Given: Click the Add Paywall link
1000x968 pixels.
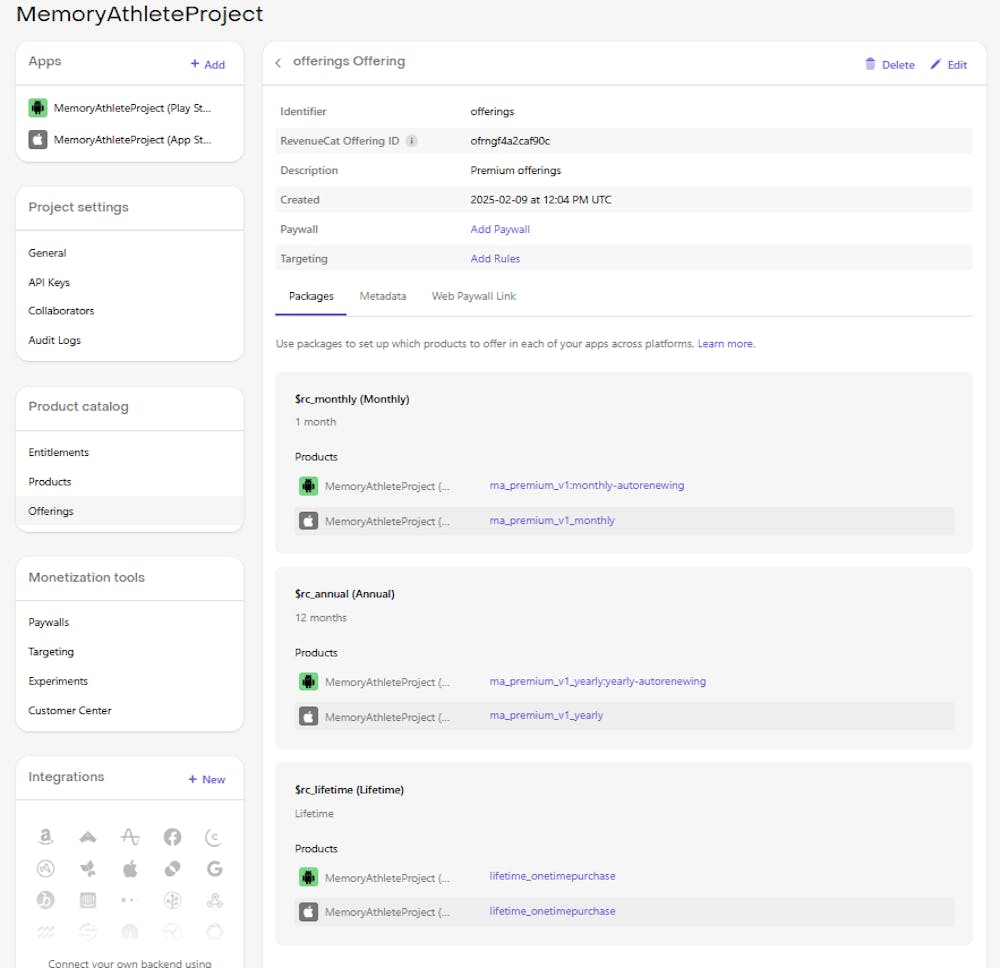Looking at the screenshot, I should (500, 229).
